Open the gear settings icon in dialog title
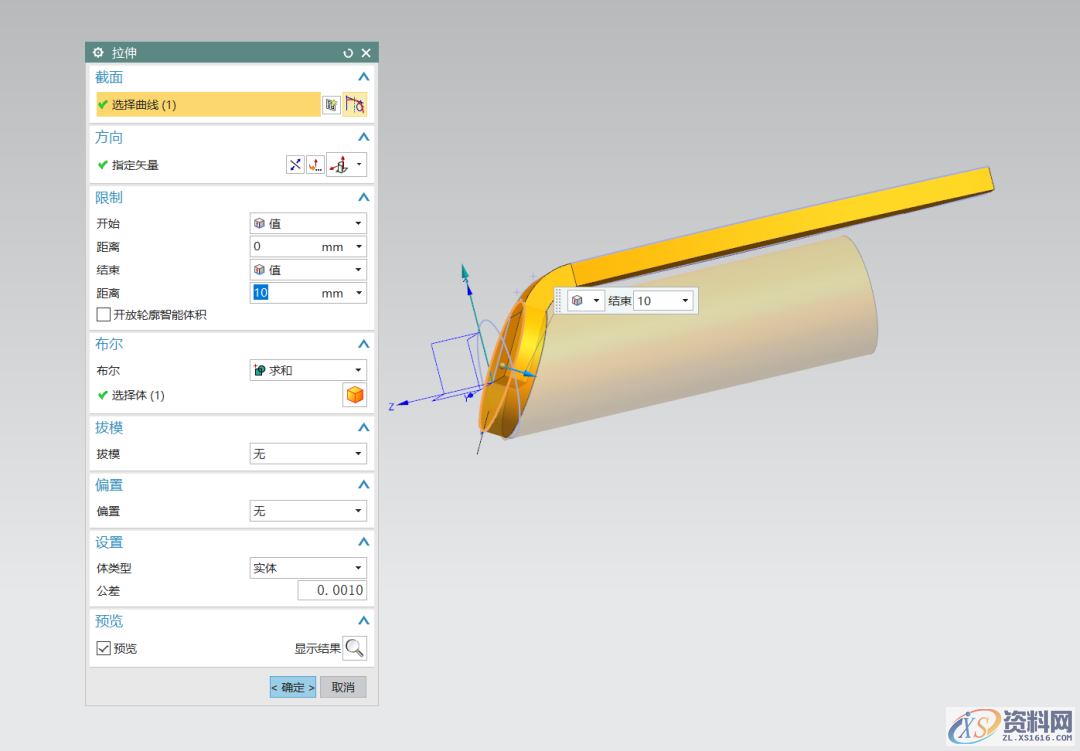1080x751 pixels. [98, 53]
